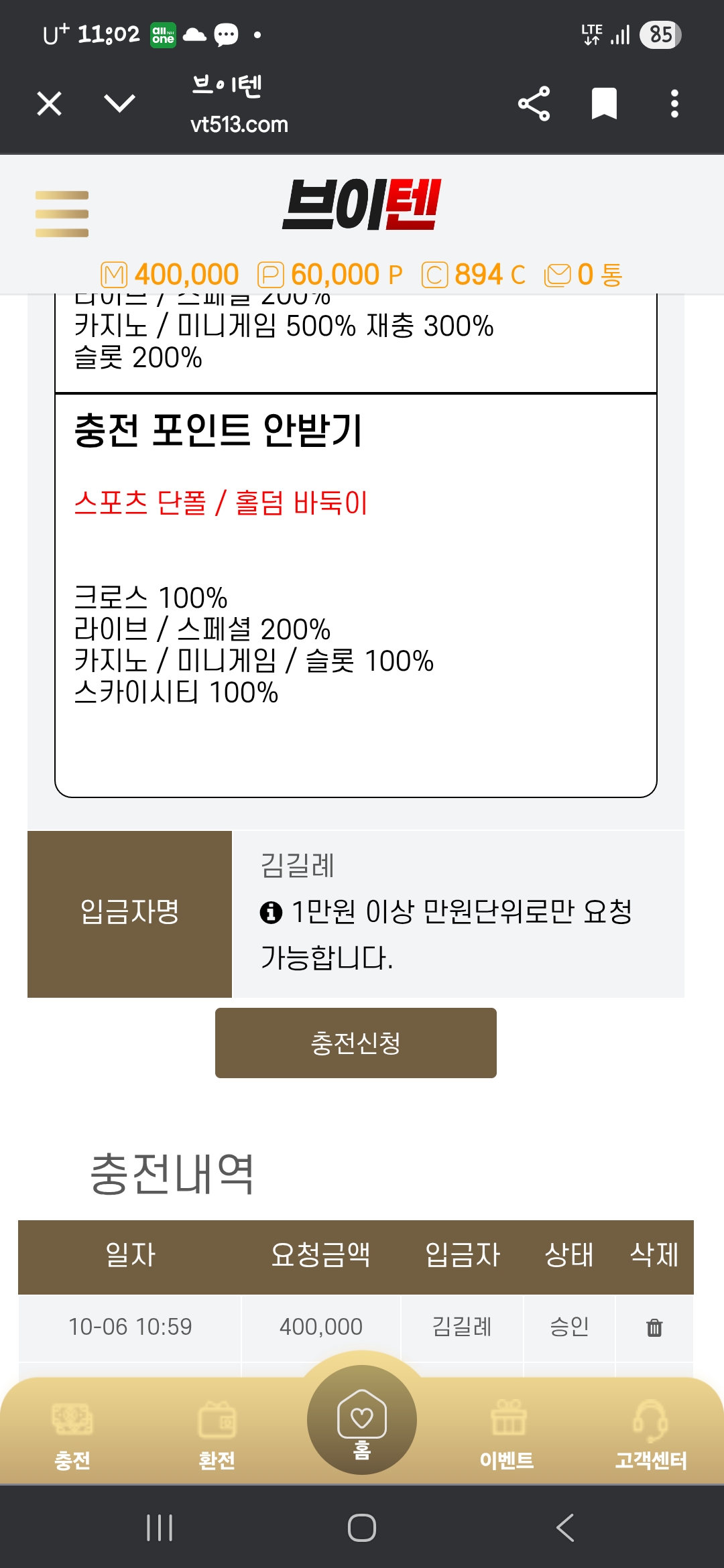
Task: Tap the share icon in browser bar
Action: [534, 104]
